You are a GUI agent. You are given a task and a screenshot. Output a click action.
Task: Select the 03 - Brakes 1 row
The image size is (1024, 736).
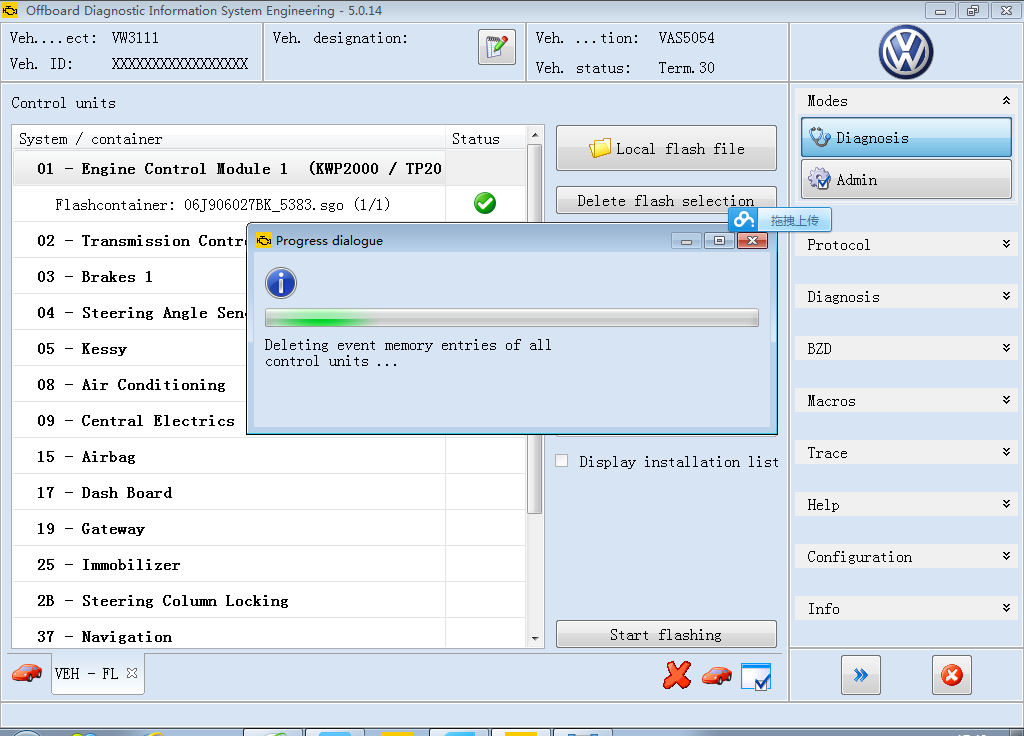click(x=129, y=277)
